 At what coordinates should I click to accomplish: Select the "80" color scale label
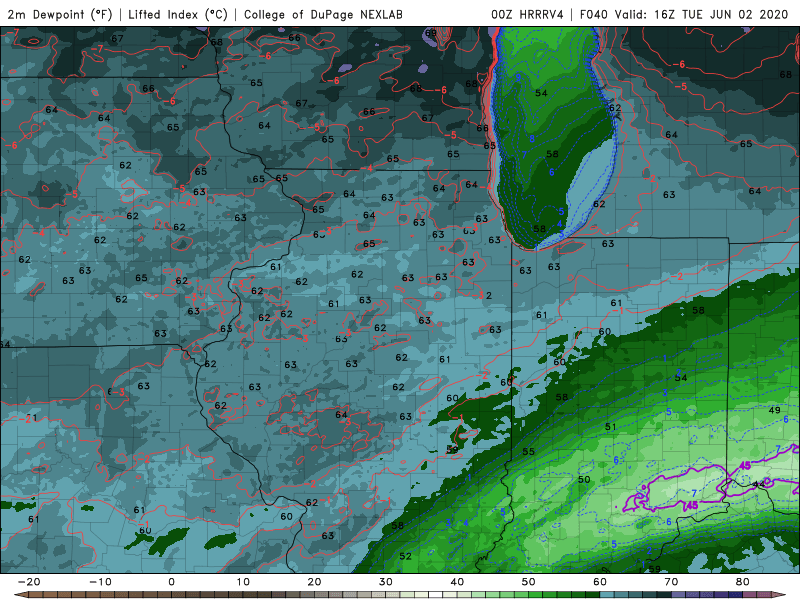(743, 582)
